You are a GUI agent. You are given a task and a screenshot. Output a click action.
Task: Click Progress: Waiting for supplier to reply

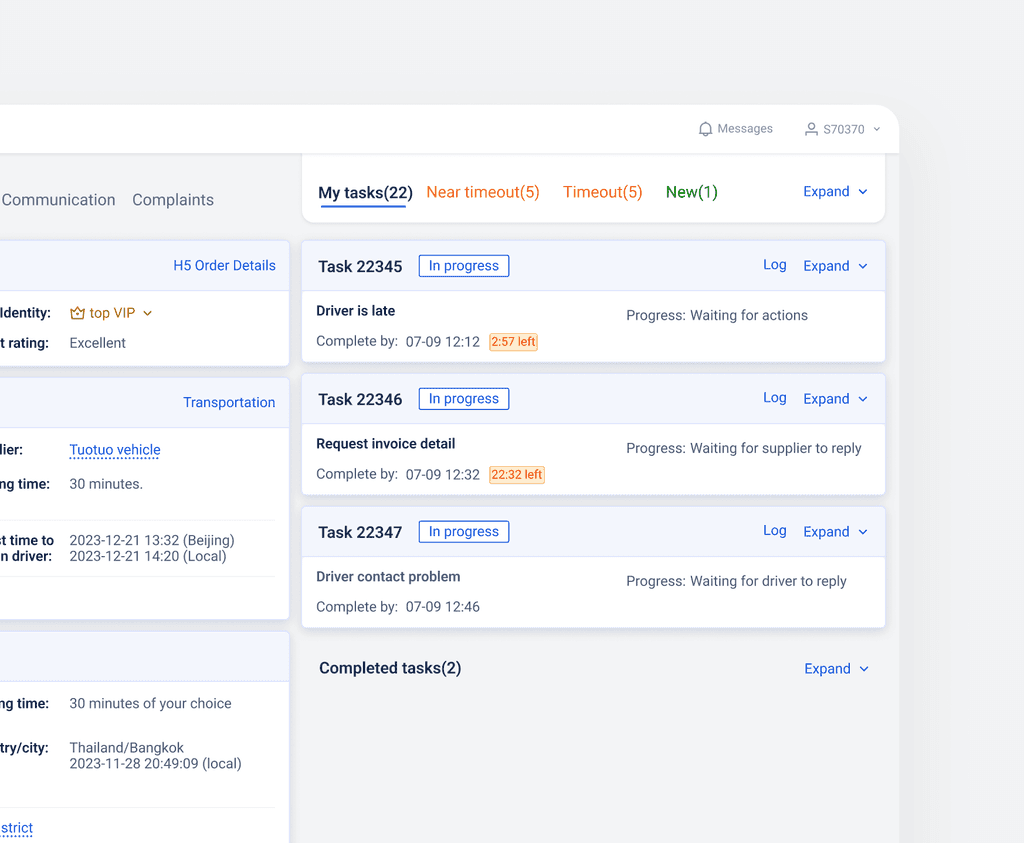coord(744,449)
